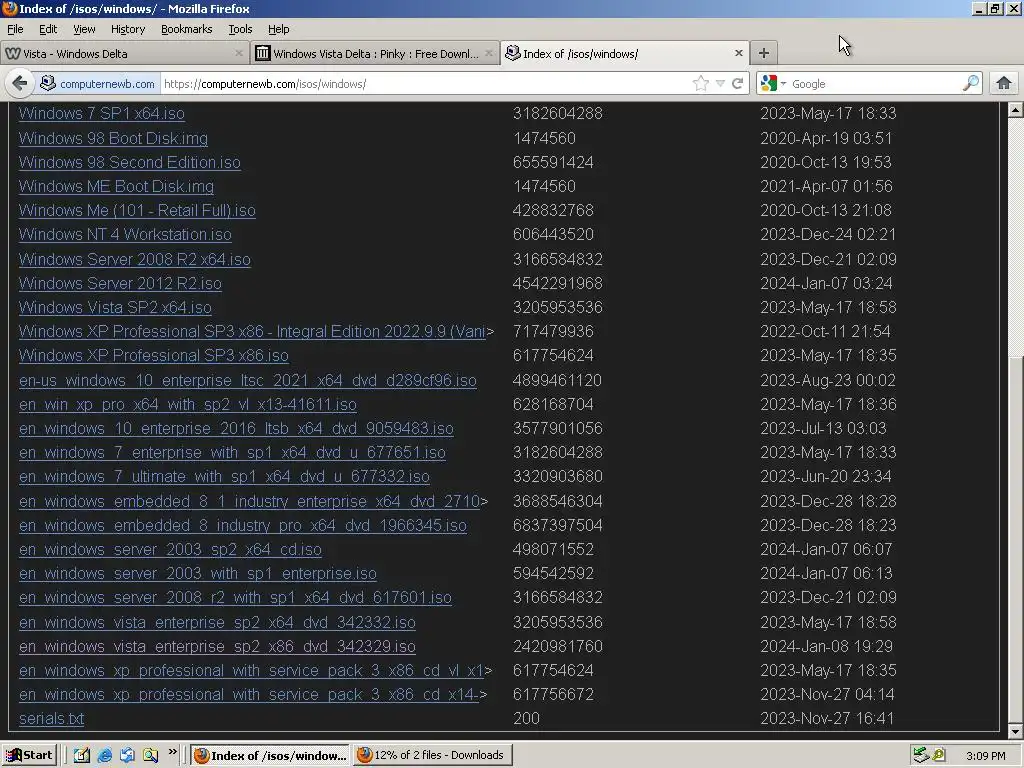The height and width of the screenshot is (768, 1024).
Task: Close the Vista - Windows Delta tab
Action: tap(239, 53)
